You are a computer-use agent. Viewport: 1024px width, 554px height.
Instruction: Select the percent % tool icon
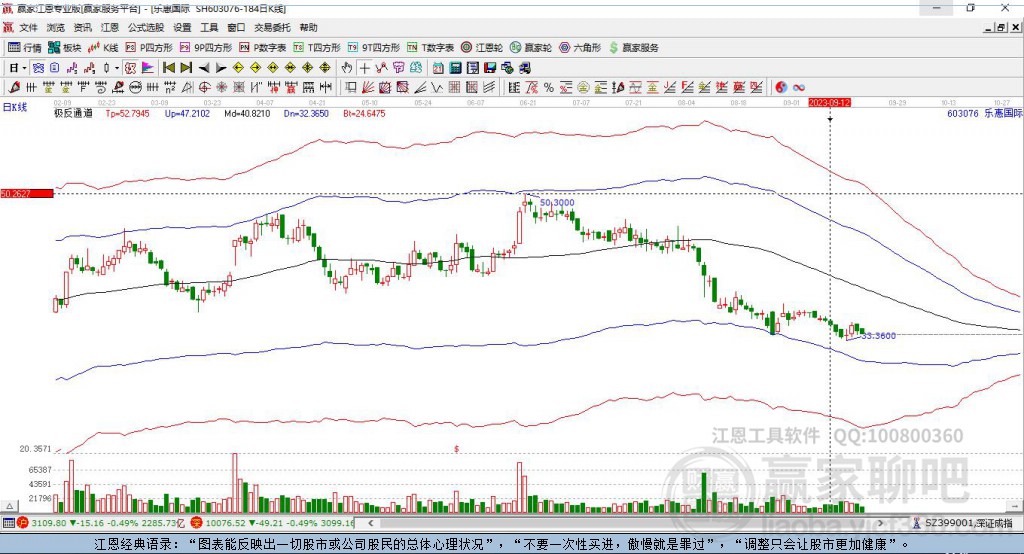pos(549,88)
